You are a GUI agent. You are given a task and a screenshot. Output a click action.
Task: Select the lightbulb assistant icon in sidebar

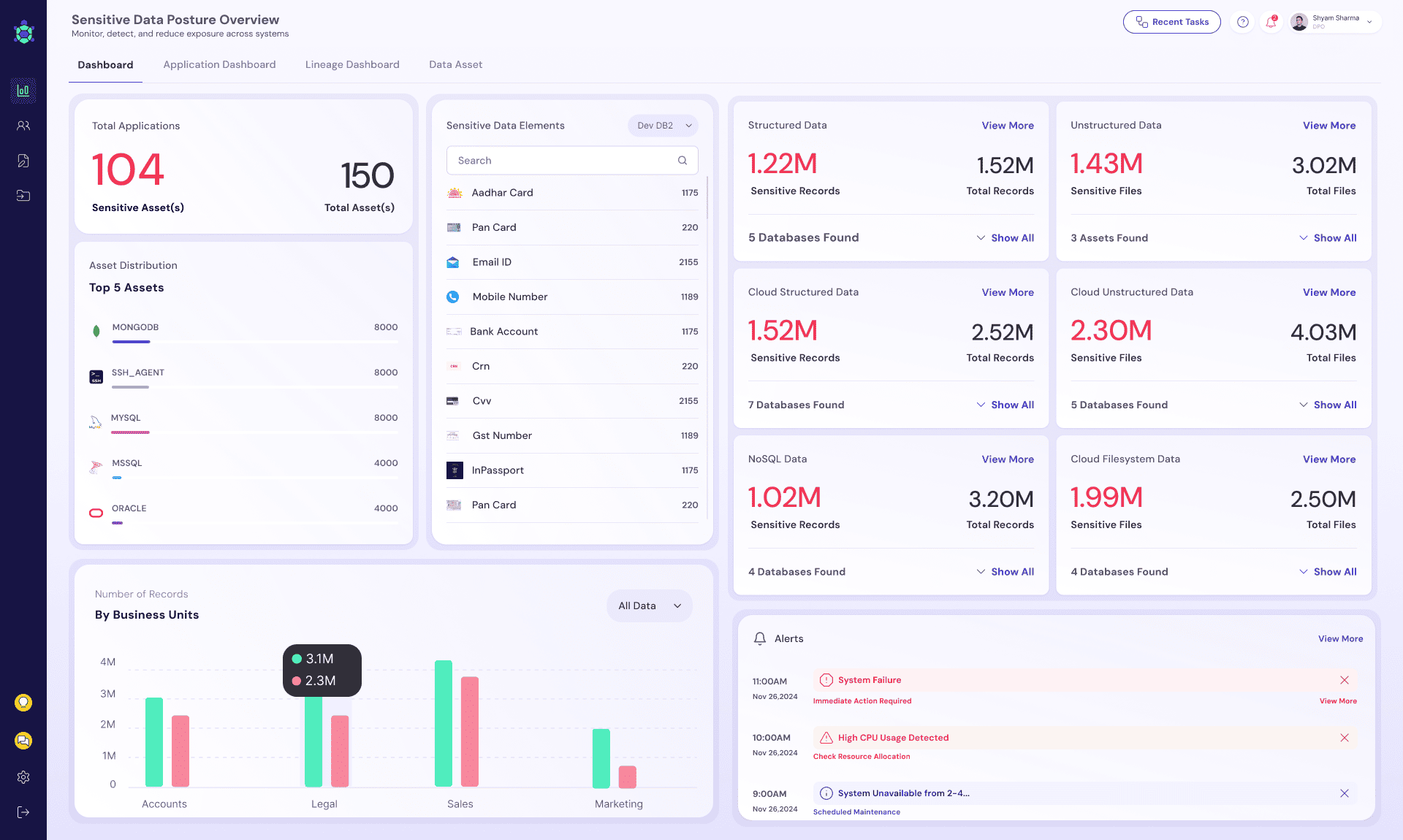(23, 702)
